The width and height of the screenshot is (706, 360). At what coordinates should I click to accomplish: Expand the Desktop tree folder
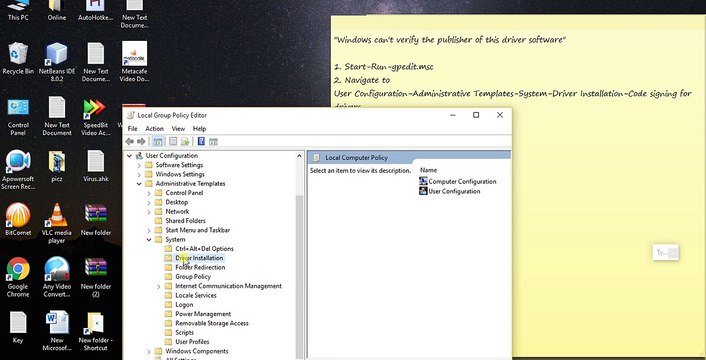tap(149, 202)
